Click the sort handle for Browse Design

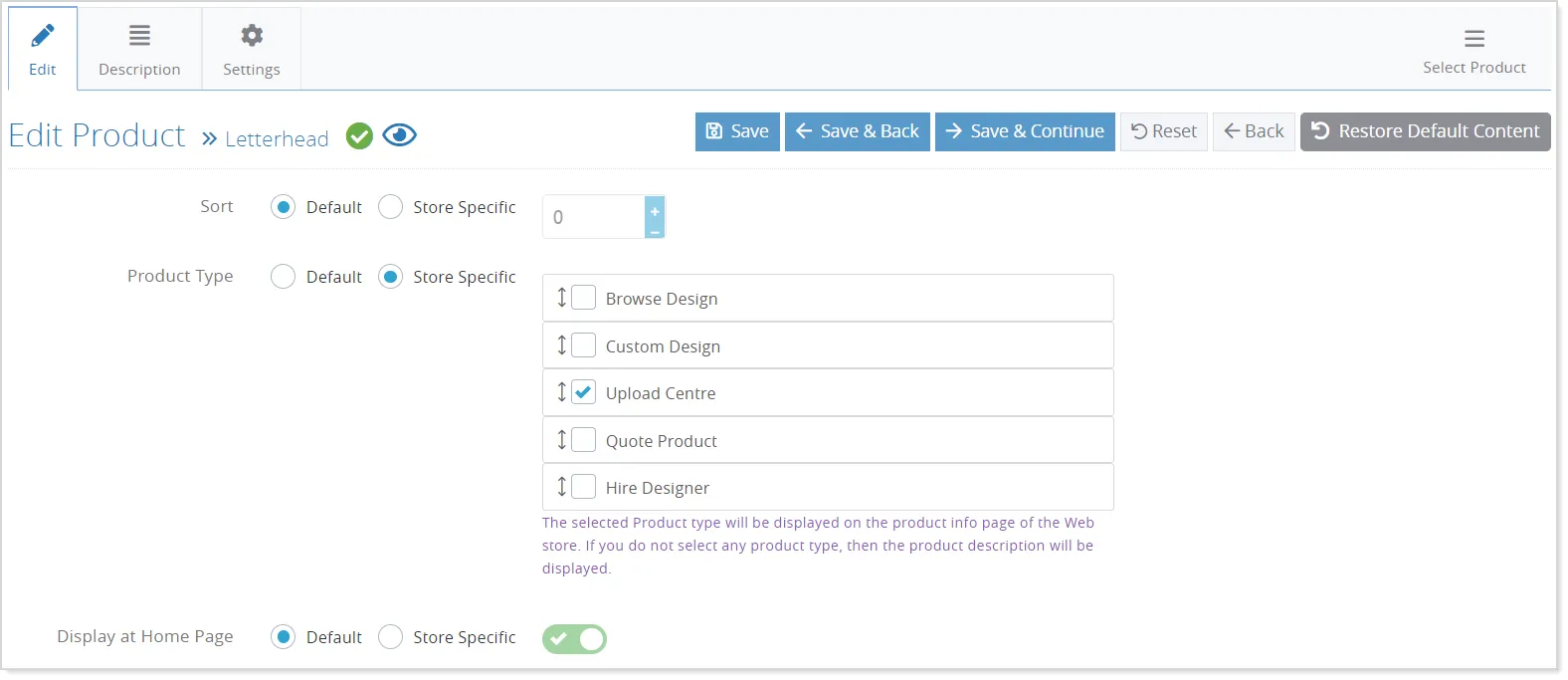pos(561,298)
